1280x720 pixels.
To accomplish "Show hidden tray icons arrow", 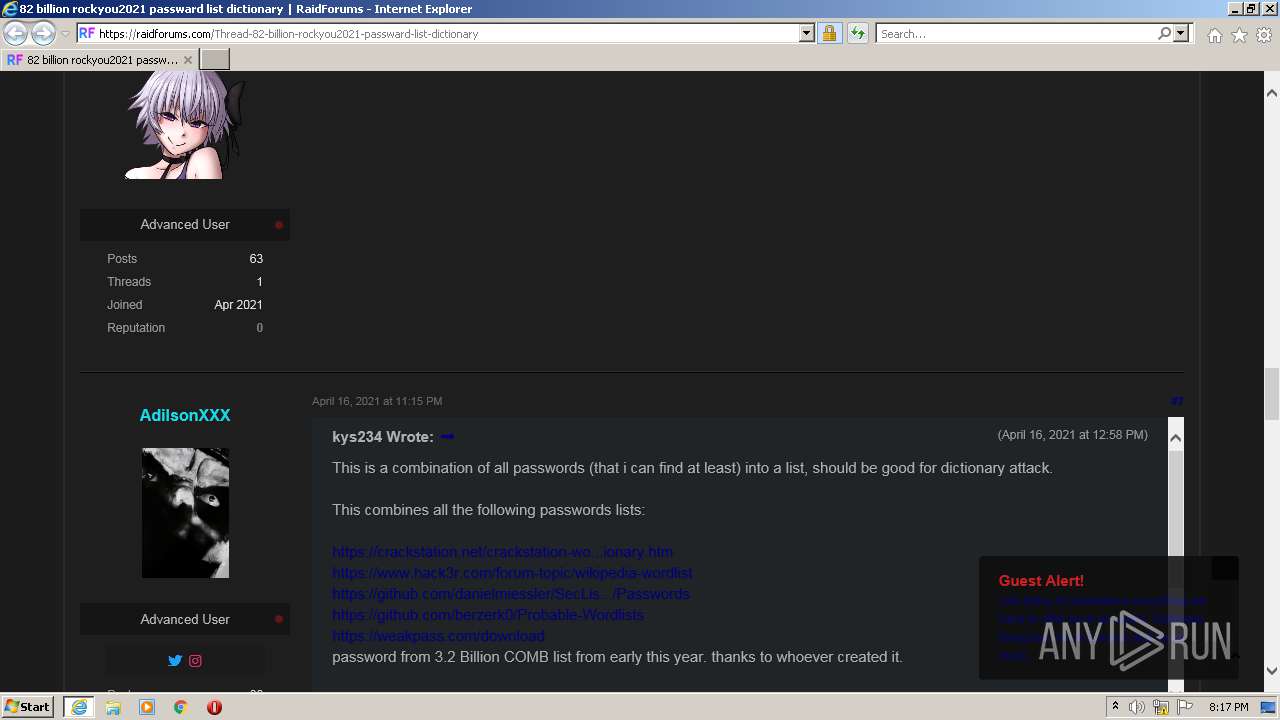I will pyautogui.click(x=1115, y=707).
